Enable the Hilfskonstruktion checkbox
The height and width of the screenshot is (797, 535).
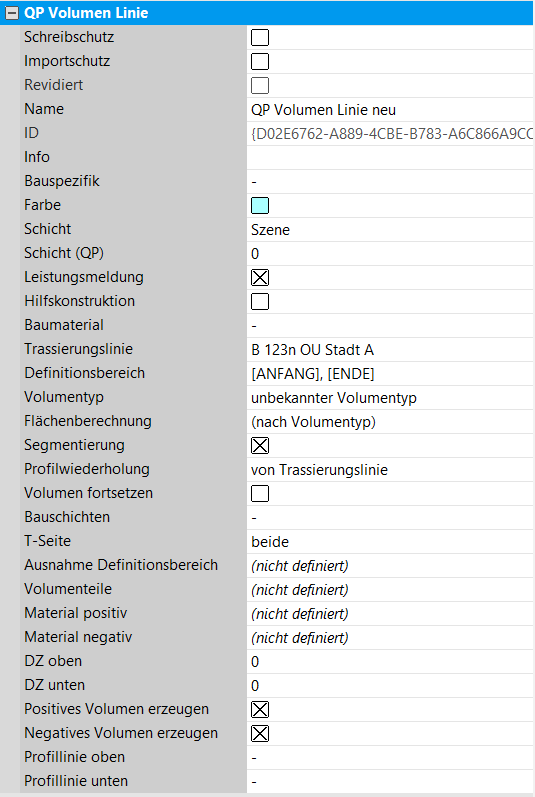coord(260,301)
